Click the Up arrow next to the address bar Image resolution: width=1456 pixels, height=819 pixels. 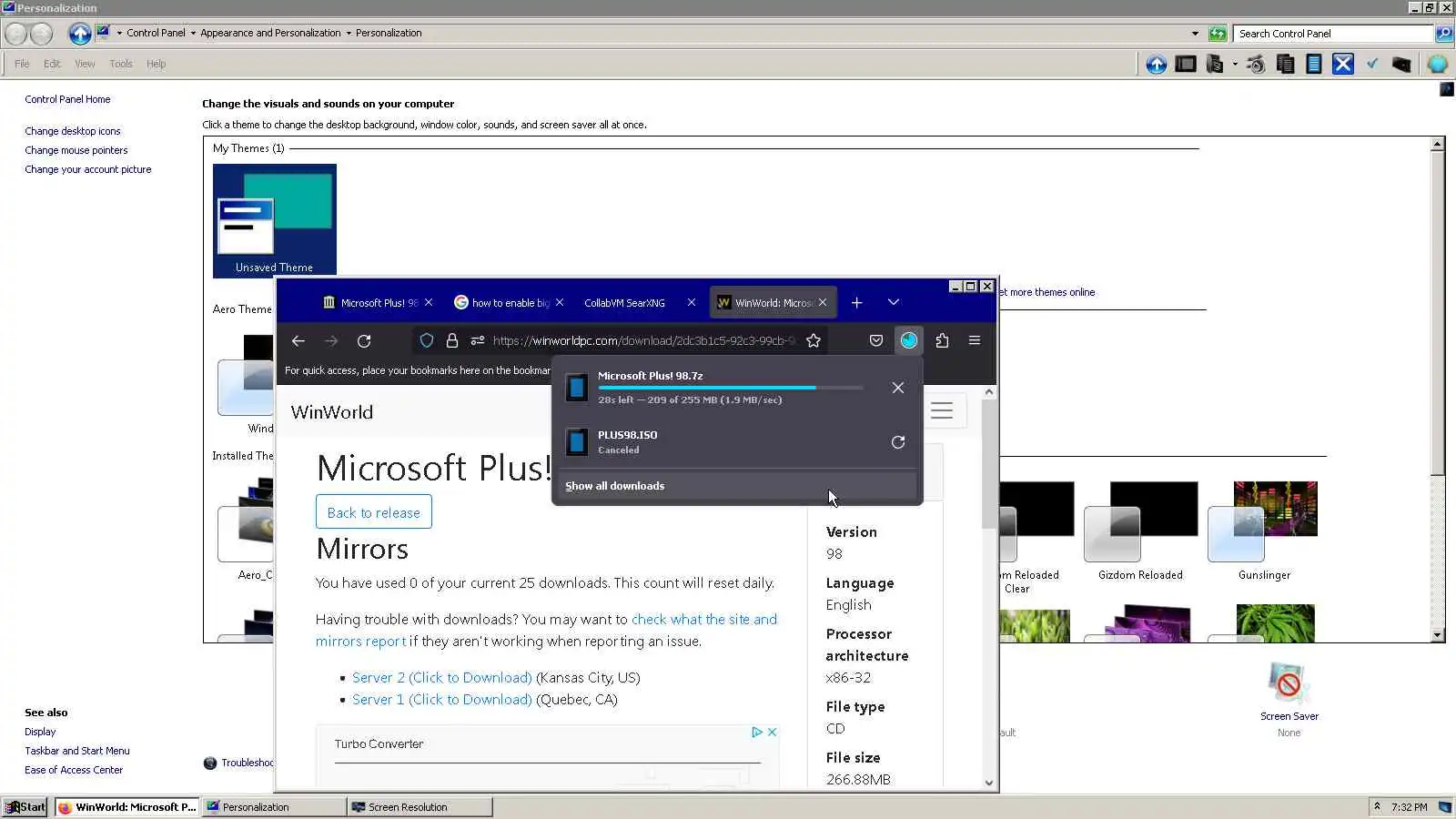[x=80, y=34]
